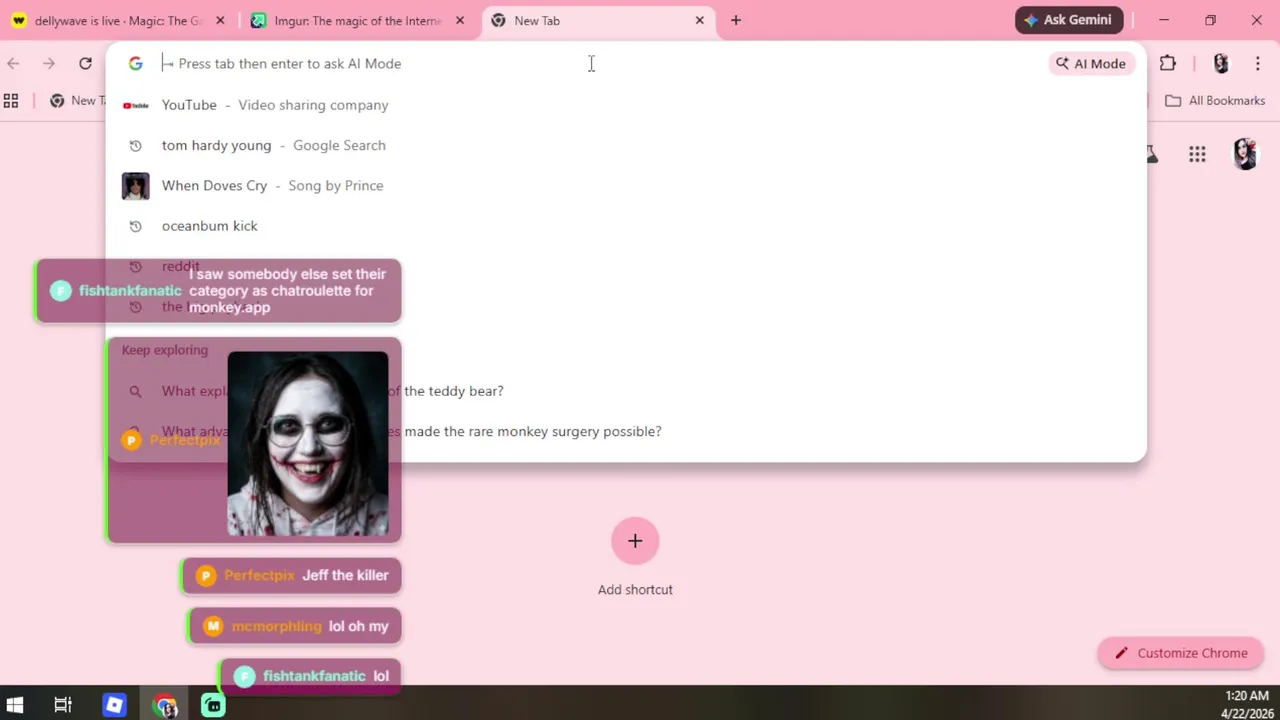Viewport: 1280px width, 720px height.
Task: Select the New Tab browser tab
Action: [598, 20]
